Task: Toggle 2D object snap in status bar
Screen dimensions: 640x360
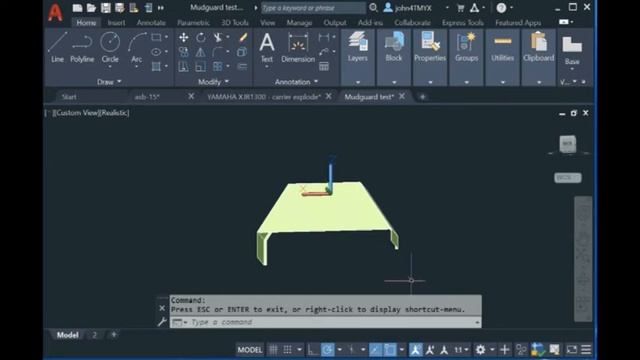Action: (390, 350)
